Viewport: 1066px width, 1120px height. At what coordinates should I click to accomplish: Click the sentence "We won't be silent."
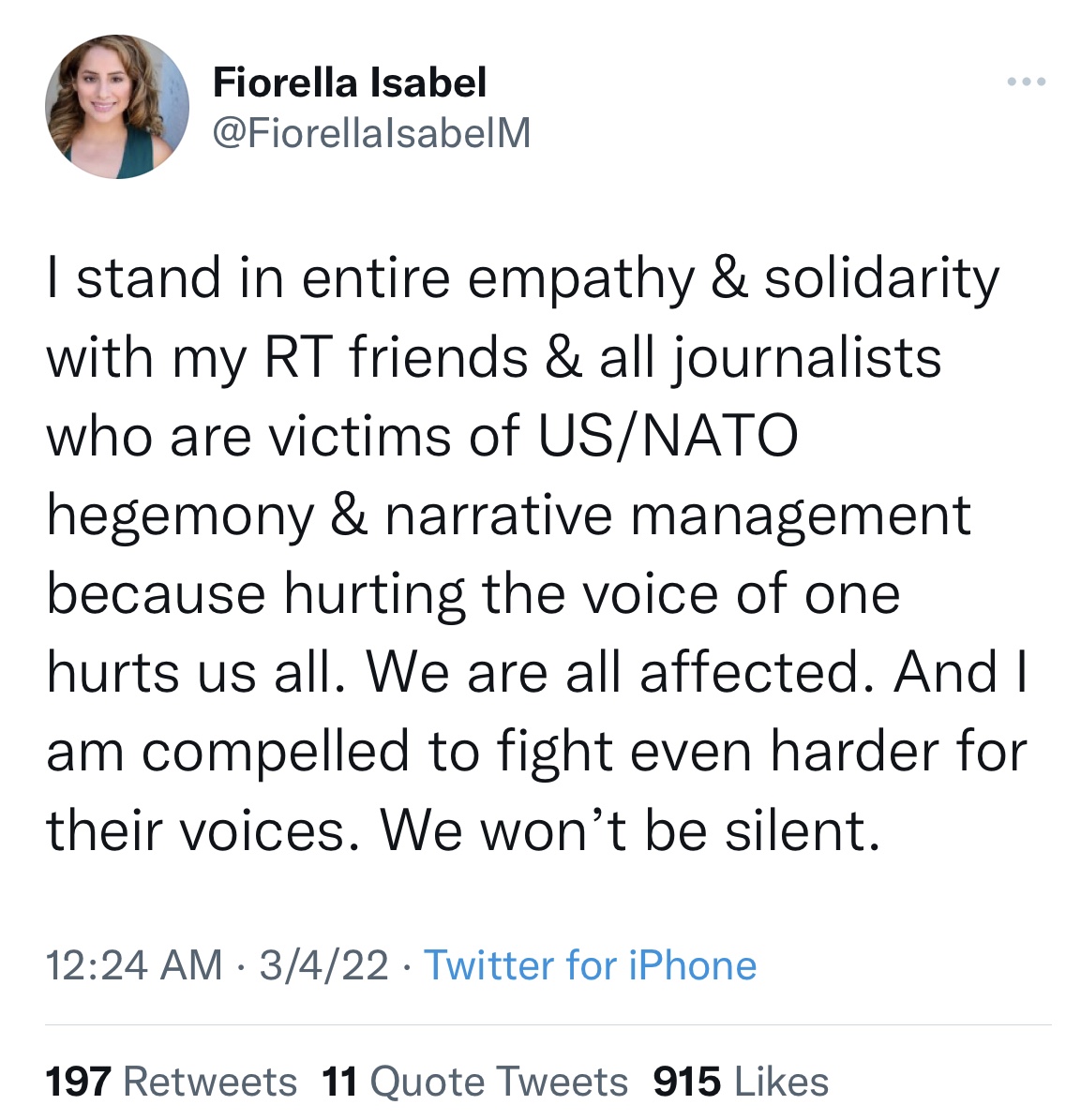click(x=630, y=830)
